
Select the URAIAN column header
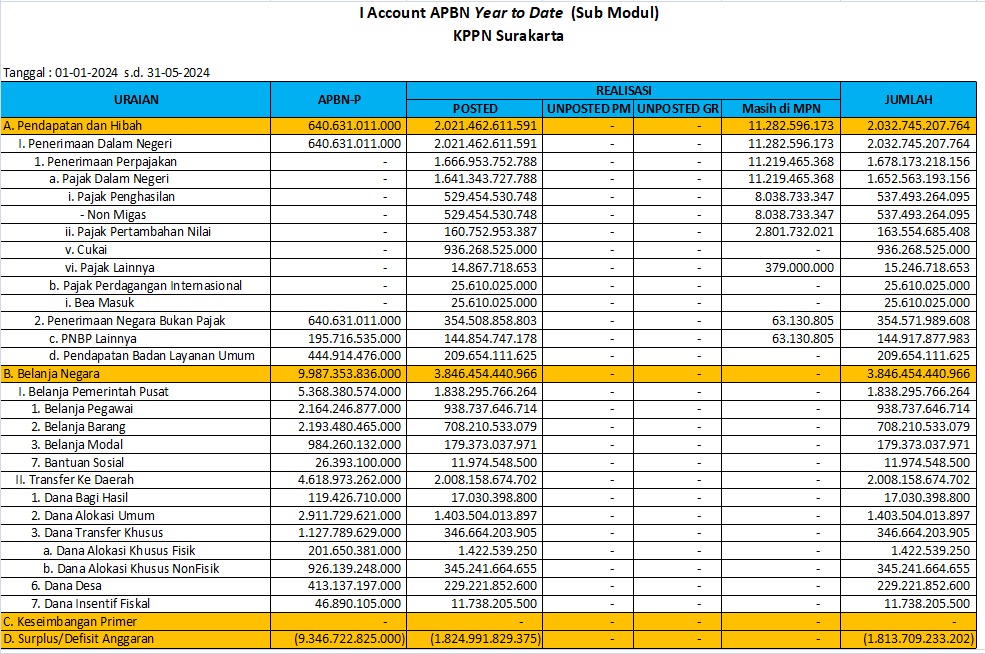click(136, 99)
